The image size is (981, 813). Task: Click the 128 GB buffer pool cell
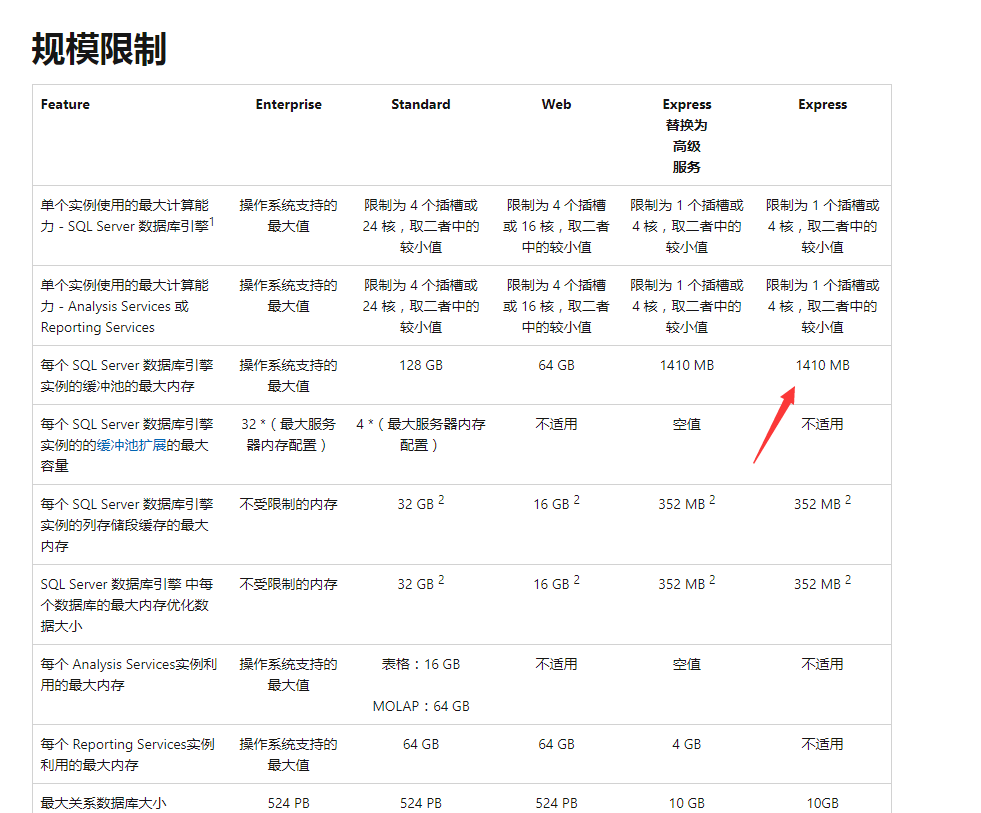click(x=420, y=365)
